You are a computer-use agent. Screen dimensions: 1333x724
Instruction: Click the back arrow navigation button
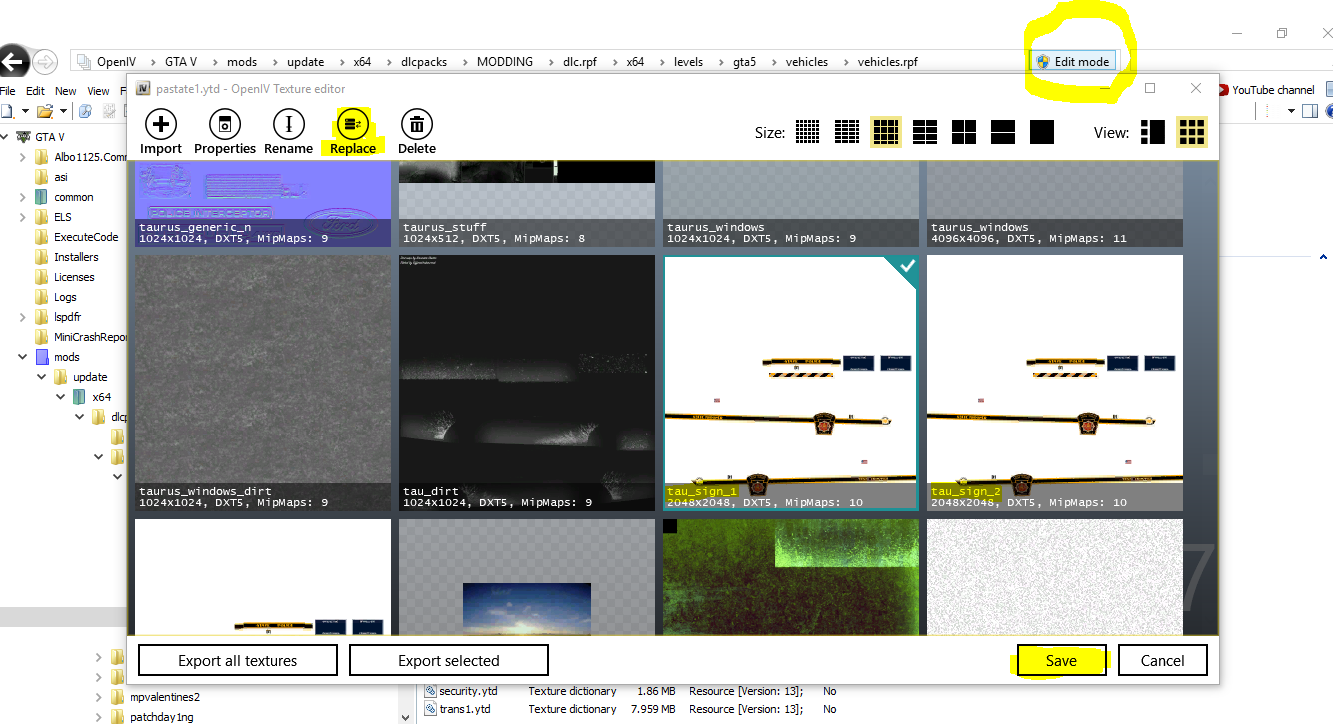coord(12,62)
